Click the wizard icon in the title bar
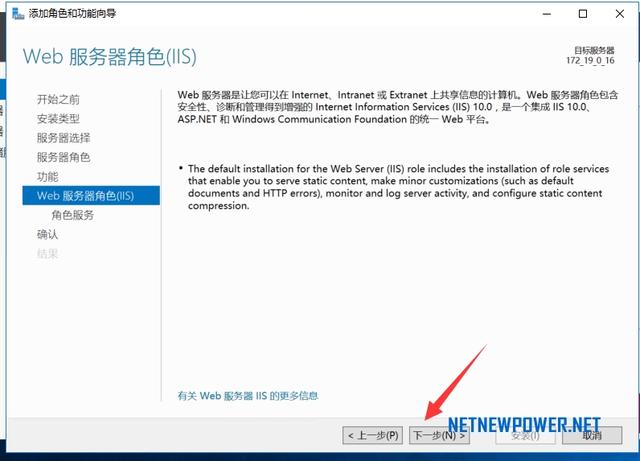 (18, 13)
